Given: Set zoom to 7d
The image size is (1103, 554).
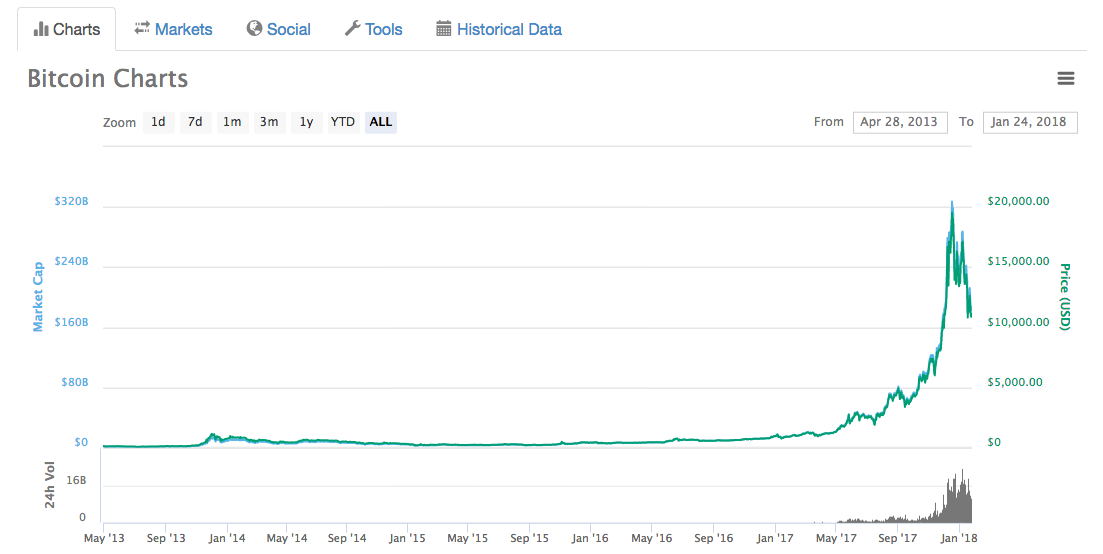Looking at the screenshot, I should 195,122.
